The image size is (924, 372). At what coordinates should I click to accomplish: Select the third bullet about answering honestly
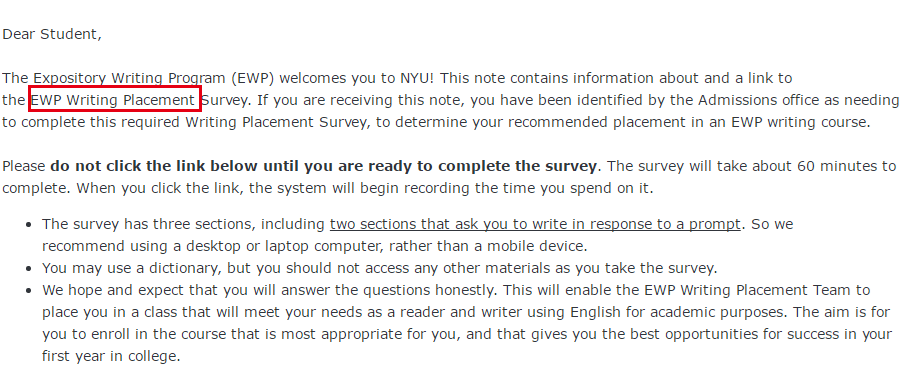tap(466, 323)
